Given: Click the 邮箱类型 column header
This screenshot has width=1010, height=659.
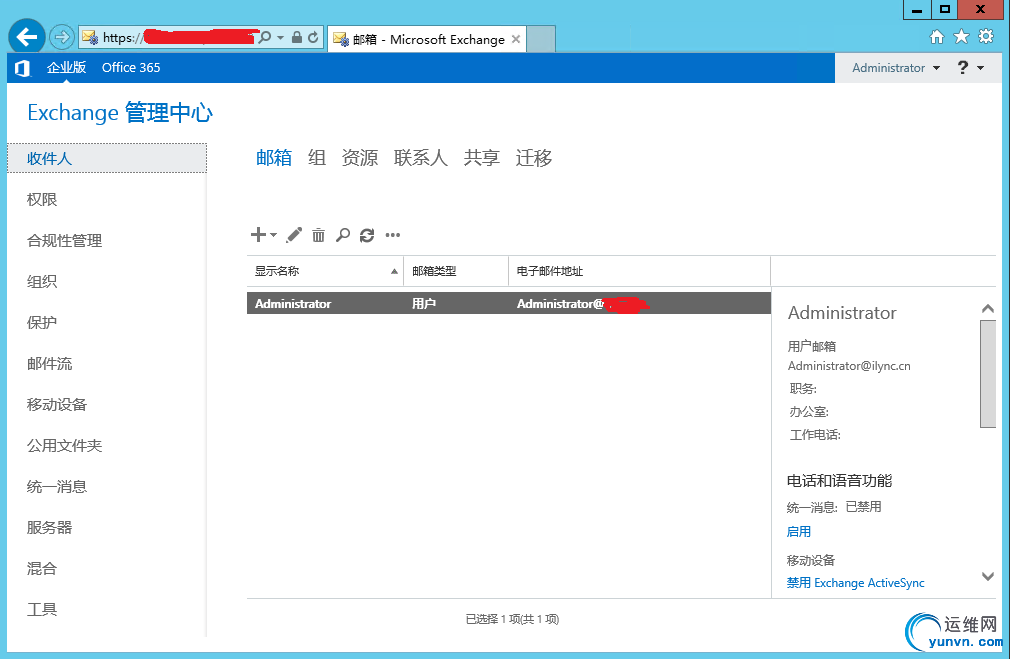Looking at the screenshot, I should click(456, 271).
